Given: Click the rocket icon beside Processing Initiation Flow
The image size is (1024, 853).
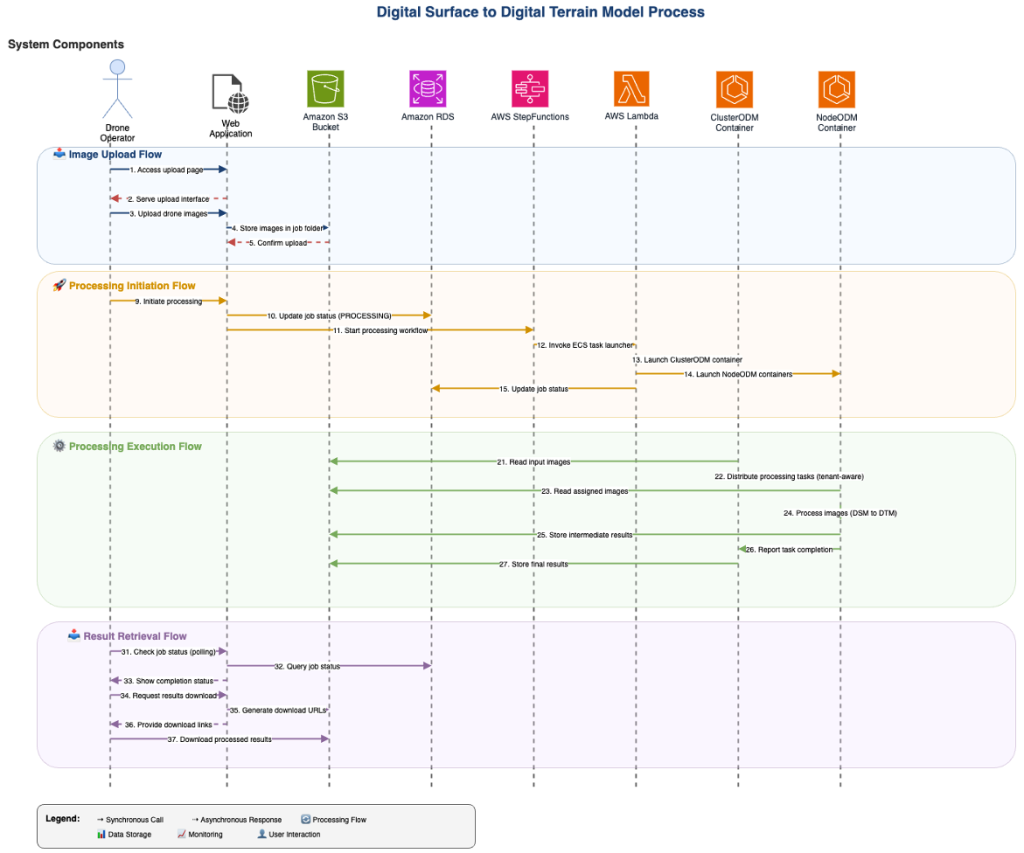Looking at the screenshot, I should pyautogui.click(x=59, y=285).
